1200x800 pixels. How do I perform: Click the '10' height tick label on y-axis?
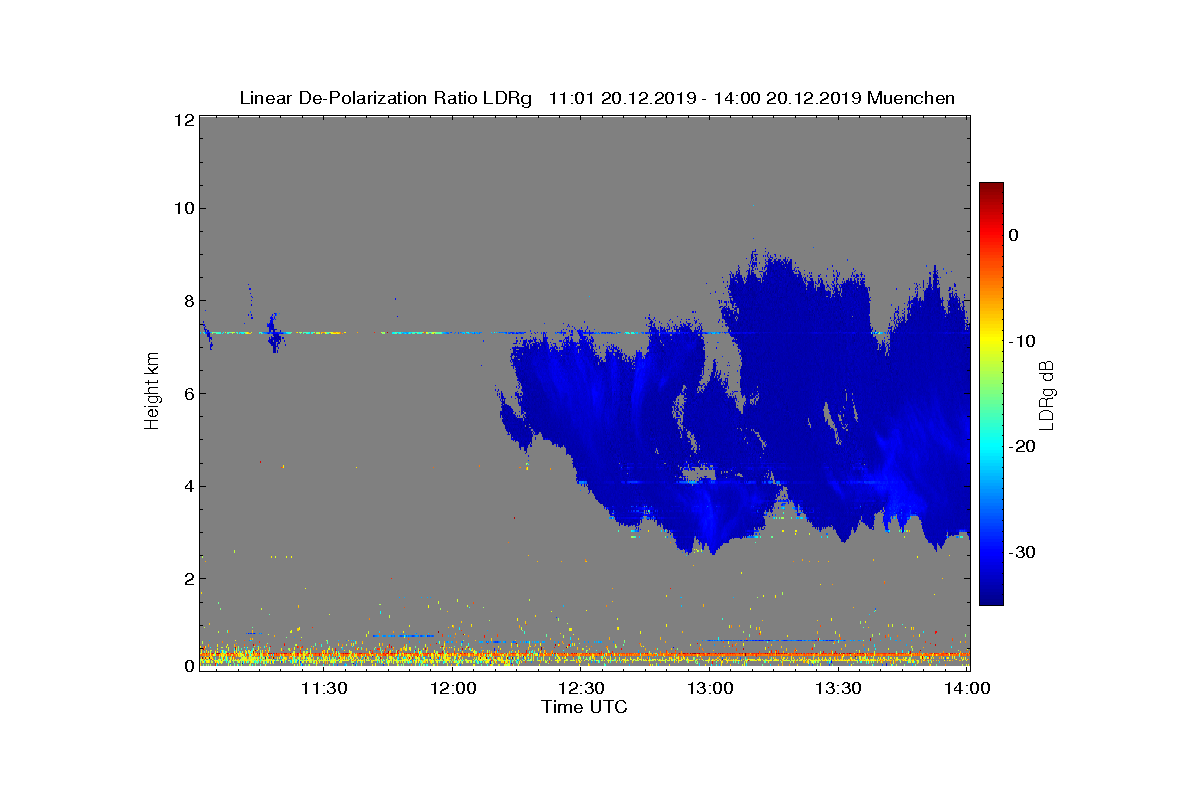tap(183, 208)
